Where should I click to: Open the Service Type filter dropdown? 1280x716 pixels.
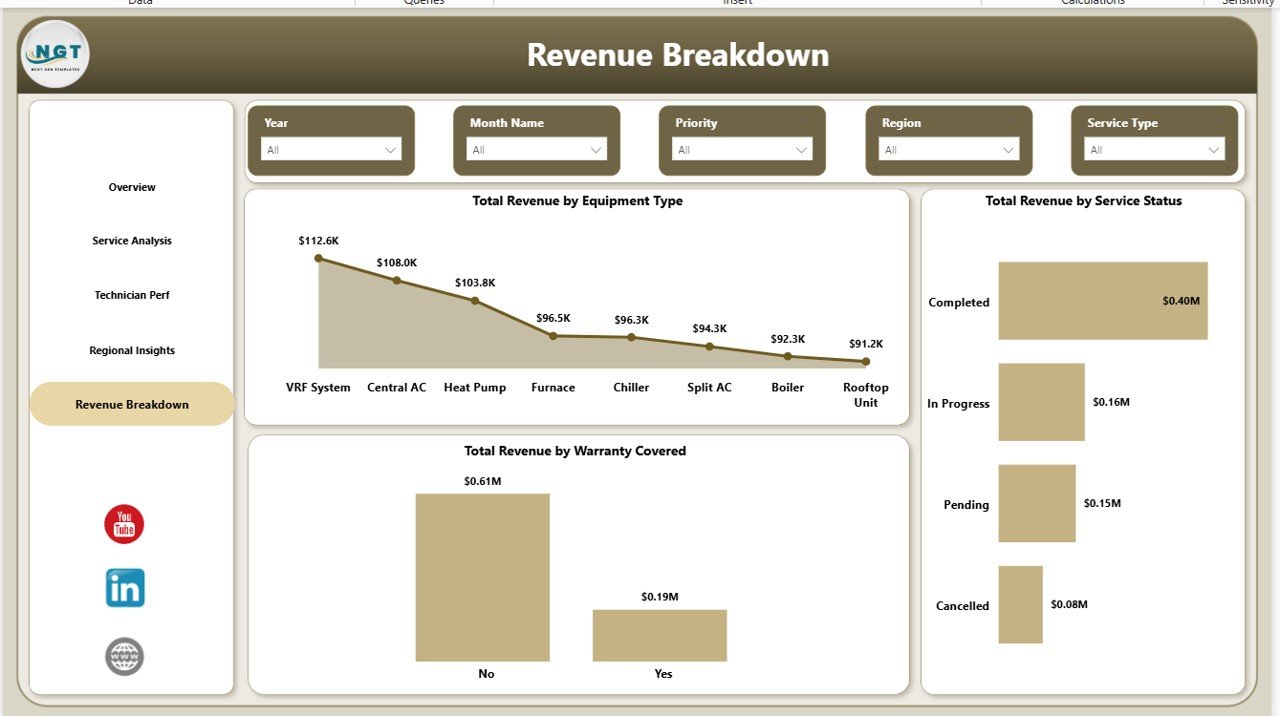1213,149
